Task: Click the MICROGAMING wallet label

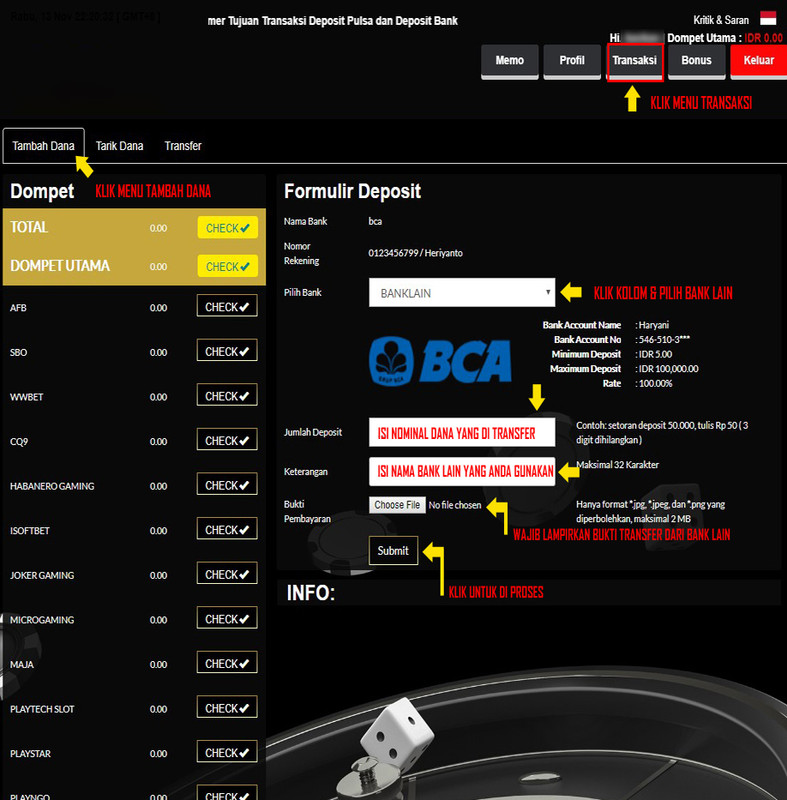Action: coord(42,620)
